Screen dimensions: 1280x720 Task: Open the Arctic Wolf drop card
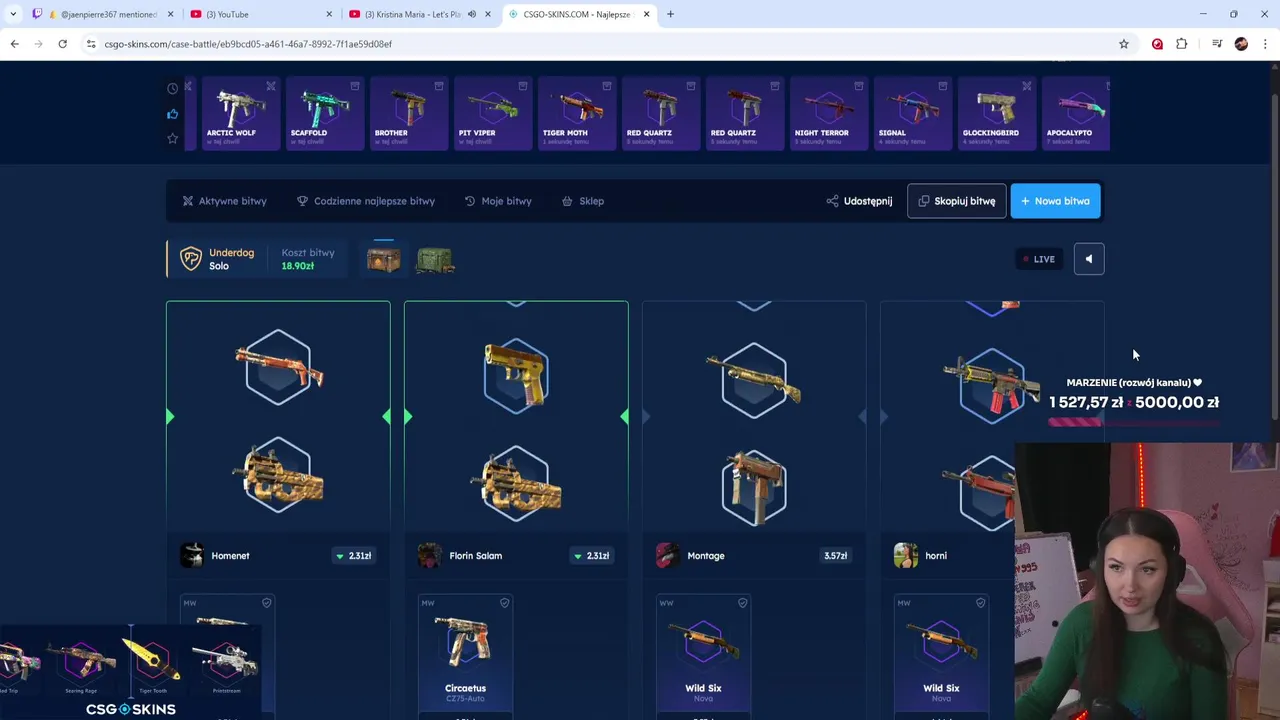pos(240,113)
